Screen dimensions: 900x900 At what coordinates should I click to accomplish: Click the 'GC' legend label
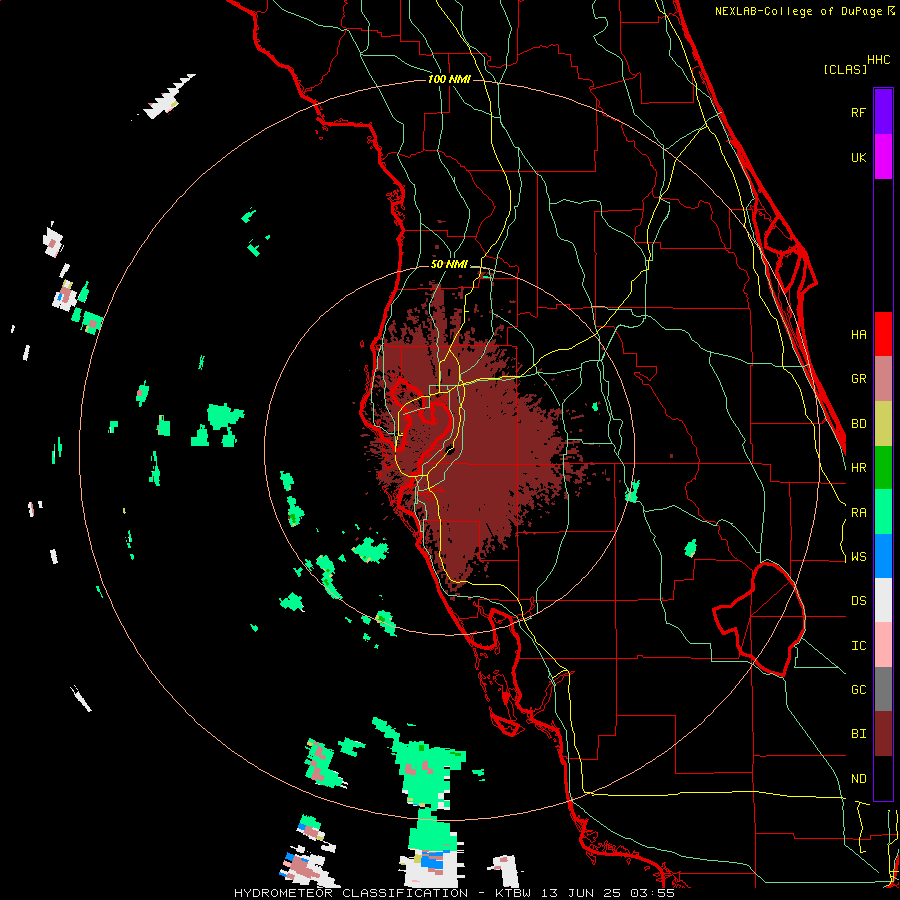point(858,690)
